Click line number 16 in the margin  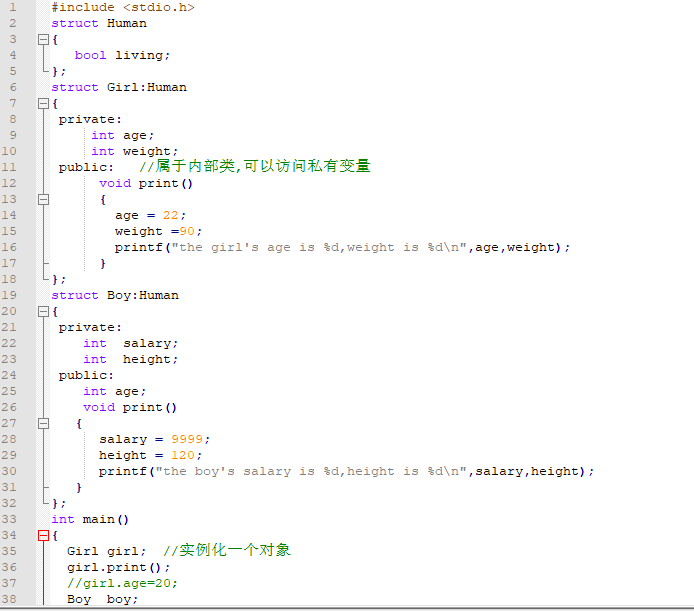pyautogui.click(x=9, y=247)
